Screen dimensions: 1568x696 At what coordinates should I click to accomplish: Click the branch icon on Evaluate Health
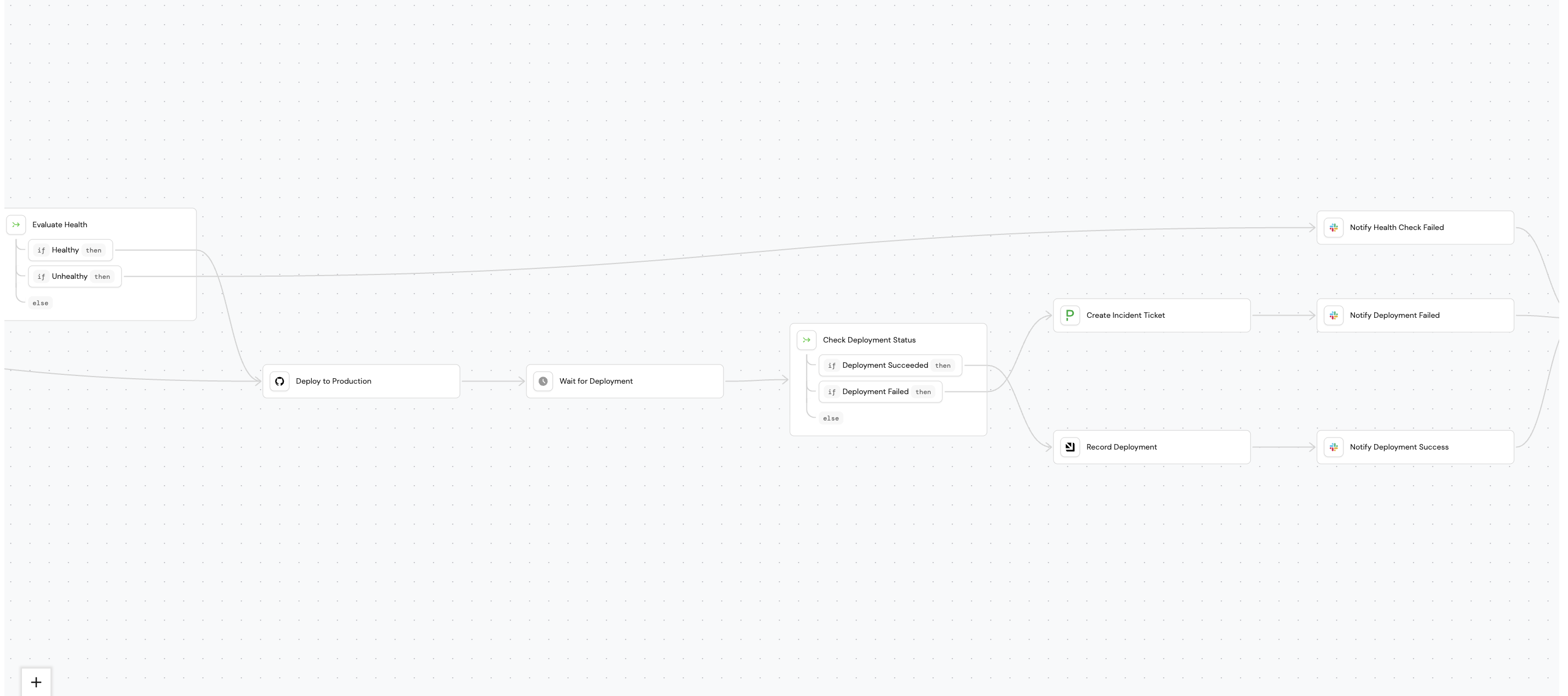point(16,225)
